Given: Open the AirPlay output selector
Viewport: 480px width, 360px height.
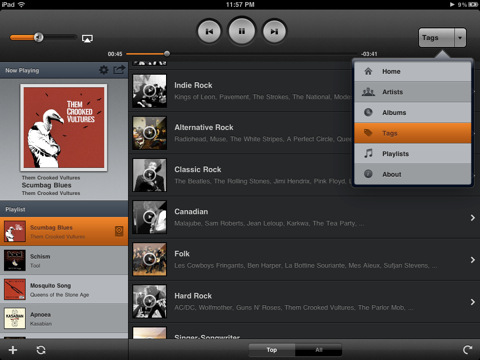Looking at the screenshot, I should tap(87, 38).
